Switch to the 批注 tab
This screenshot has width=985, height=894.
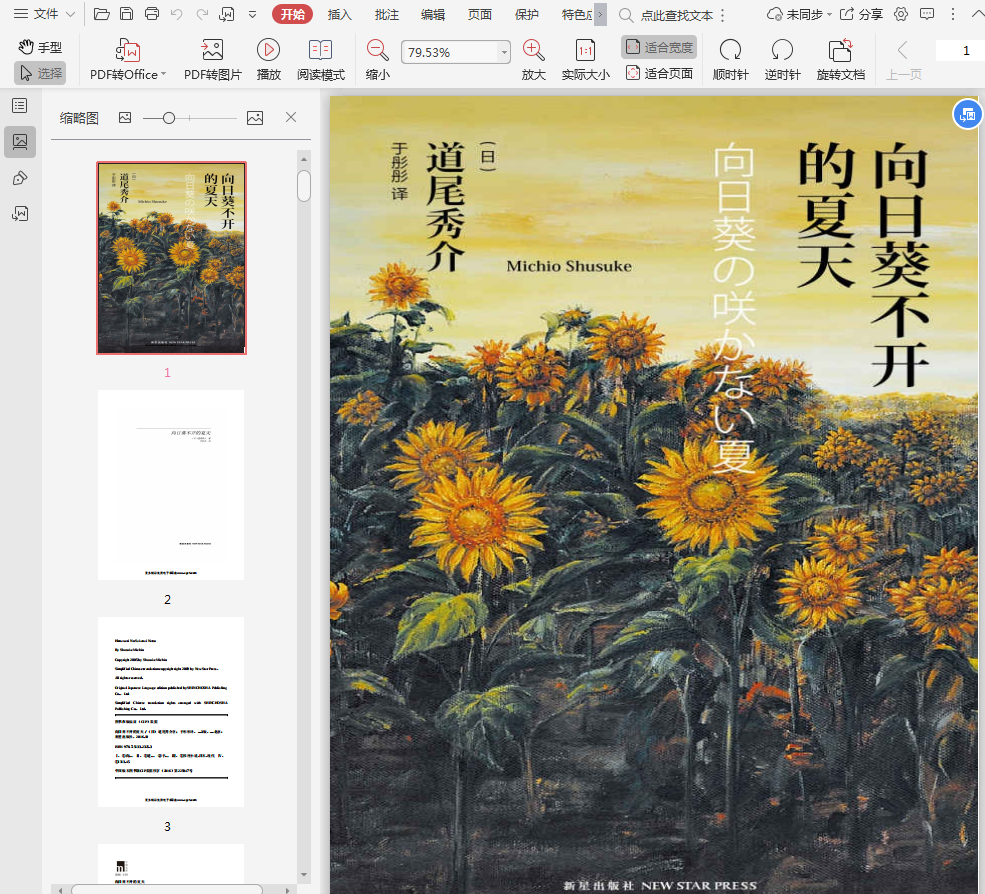(x=386, y=14)
